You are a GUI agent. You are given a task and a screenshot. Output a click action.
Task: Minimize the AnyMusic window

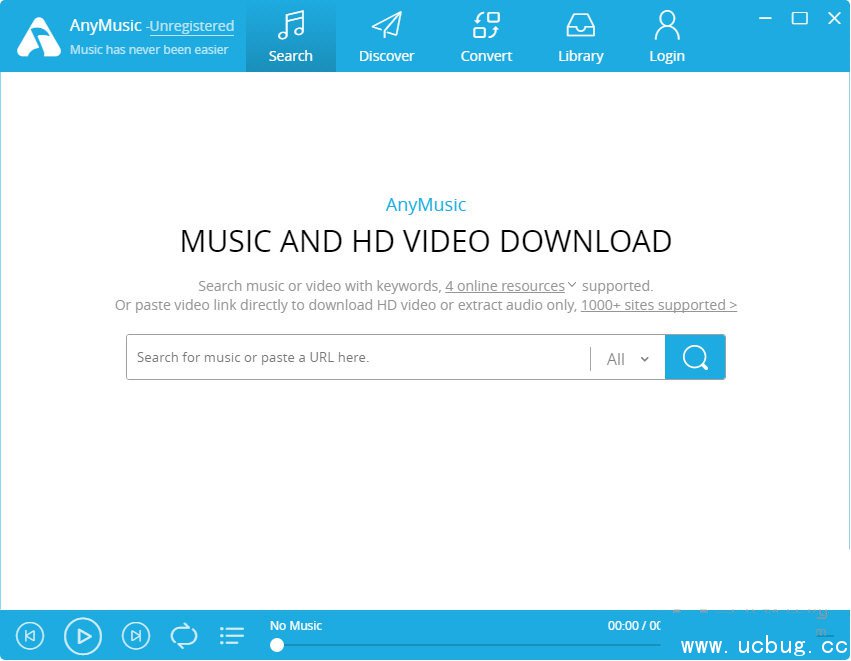765,19
